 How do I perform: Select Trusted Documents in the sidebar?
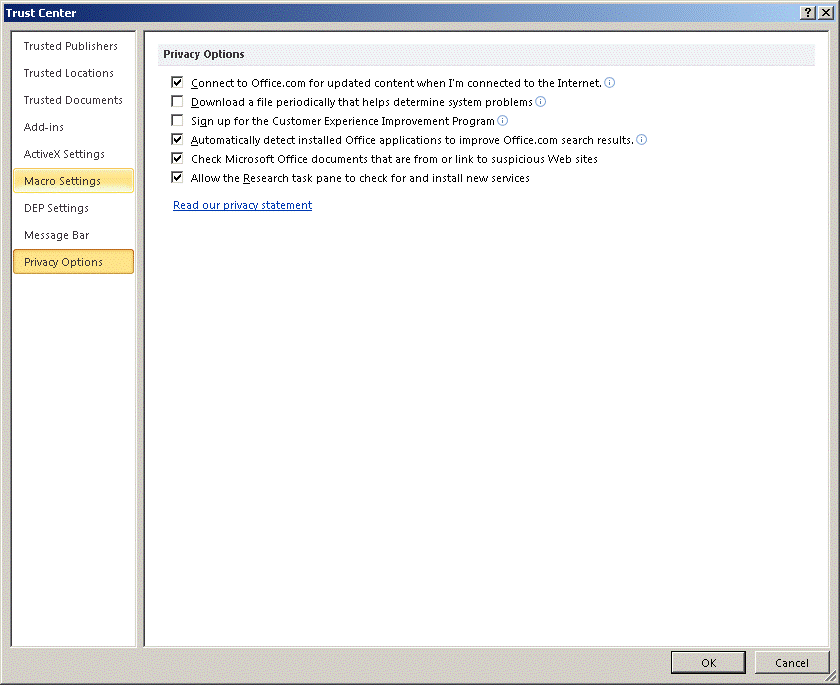pos(73,100)
